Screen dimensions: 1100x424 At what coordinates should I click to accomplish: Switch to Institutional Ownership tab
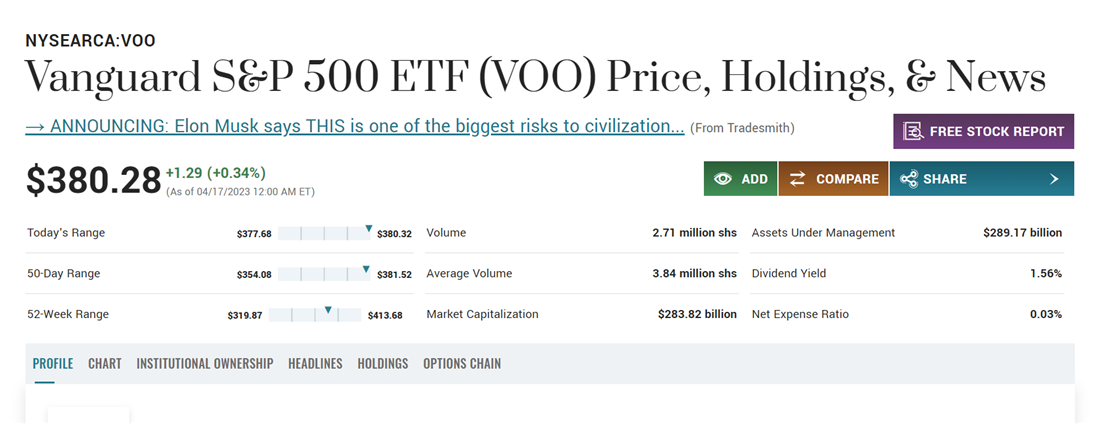pos(205,364)
